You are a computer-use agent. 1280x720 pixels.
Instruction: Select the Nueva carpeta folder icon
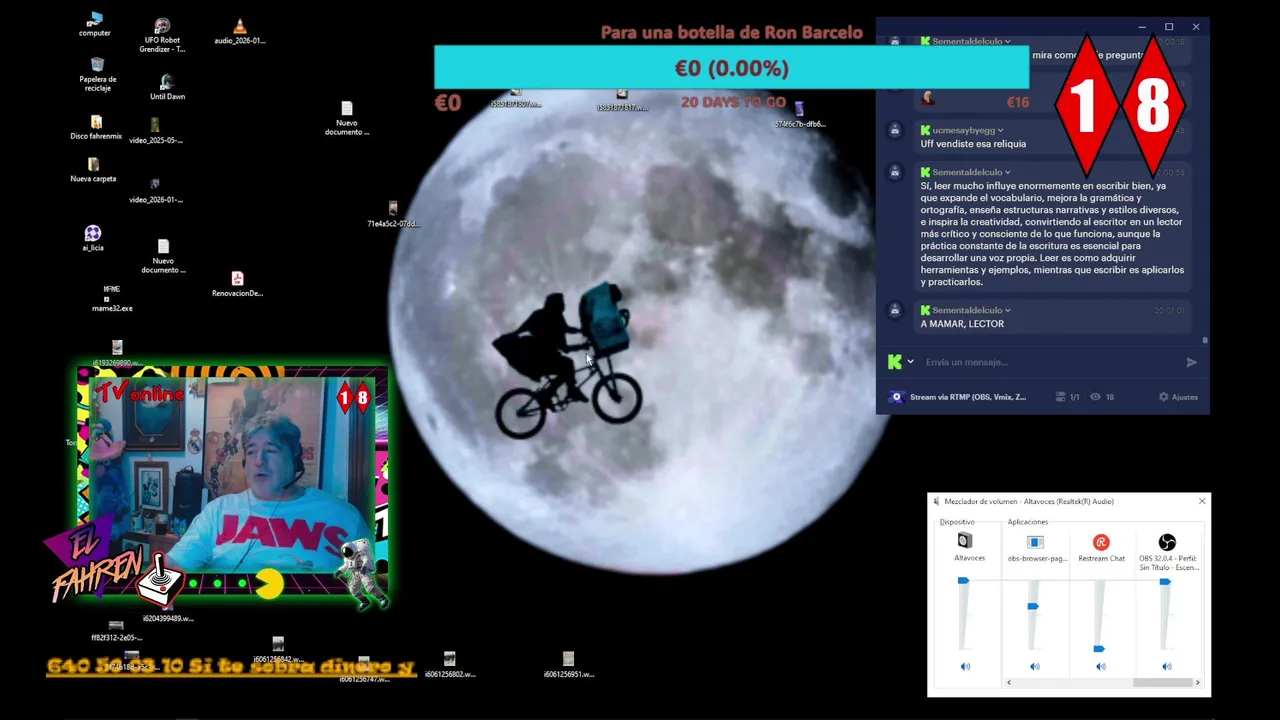tap(93, 170)
